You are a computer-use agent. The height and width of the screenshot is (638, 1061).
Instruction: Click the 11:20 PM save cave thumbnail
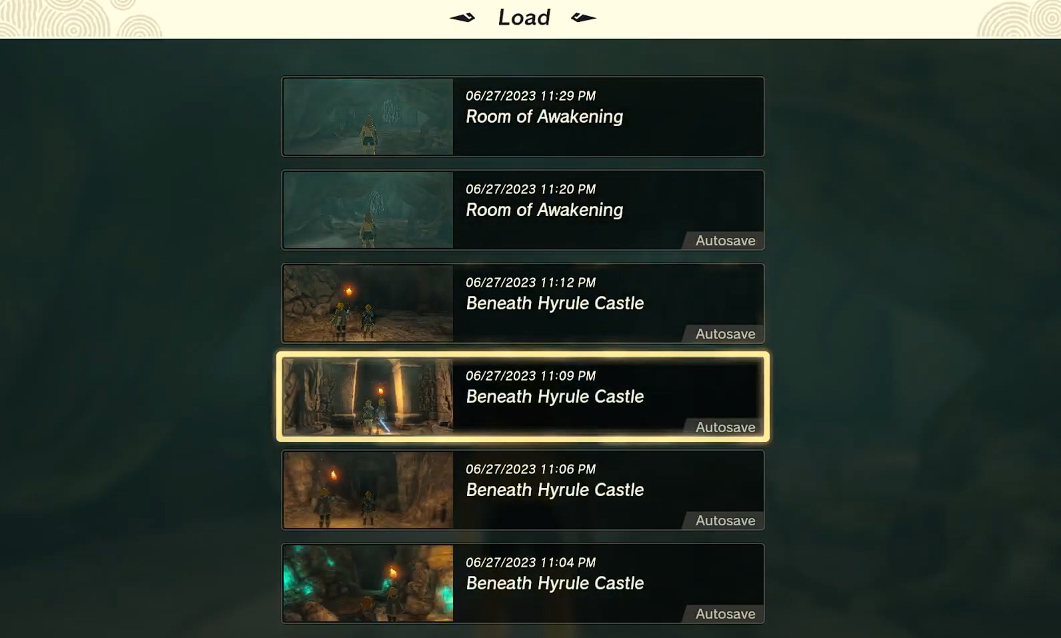tap(368, 210)
